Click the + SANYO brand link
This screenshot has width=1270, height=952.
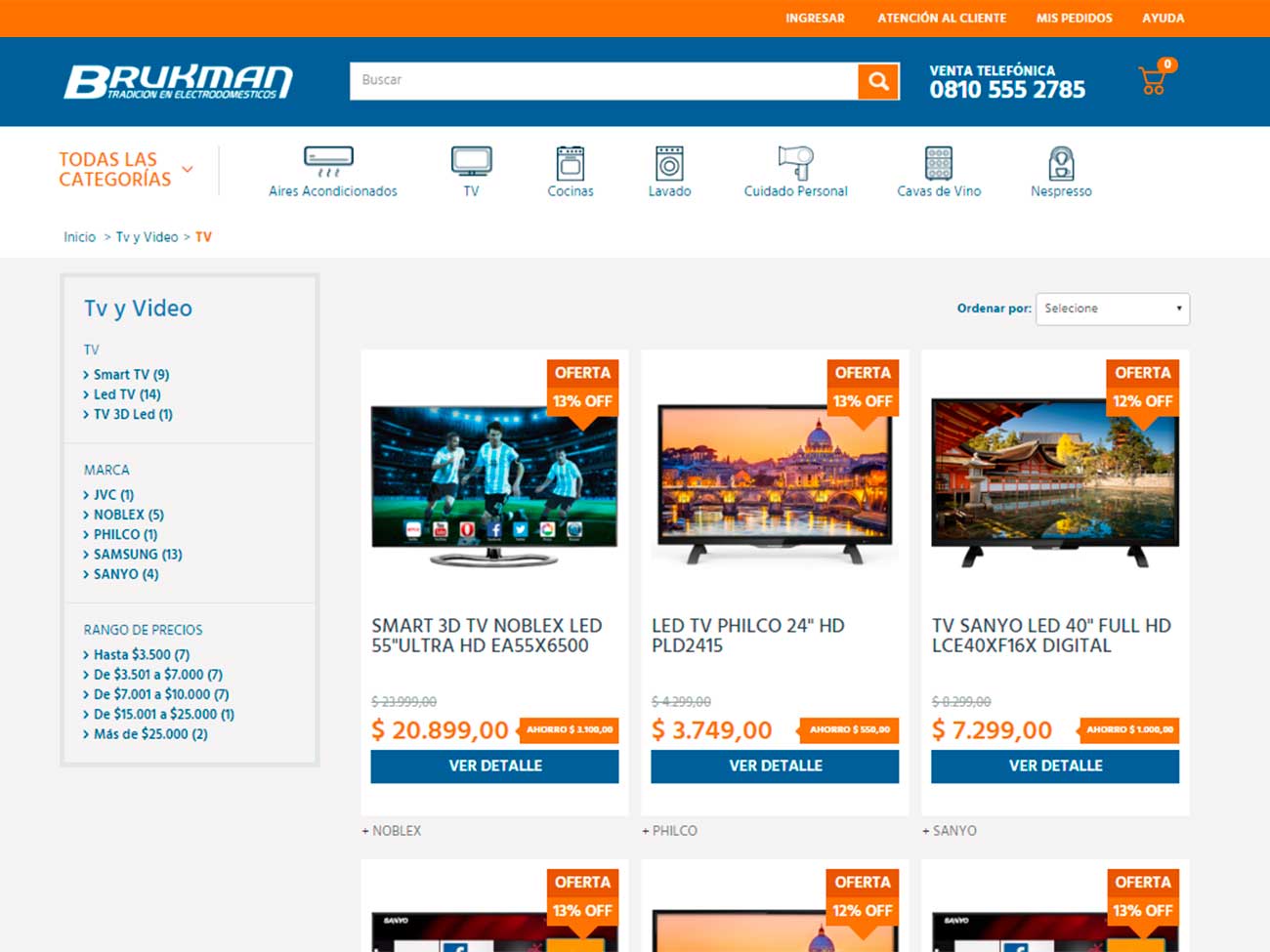pos(950,831)
